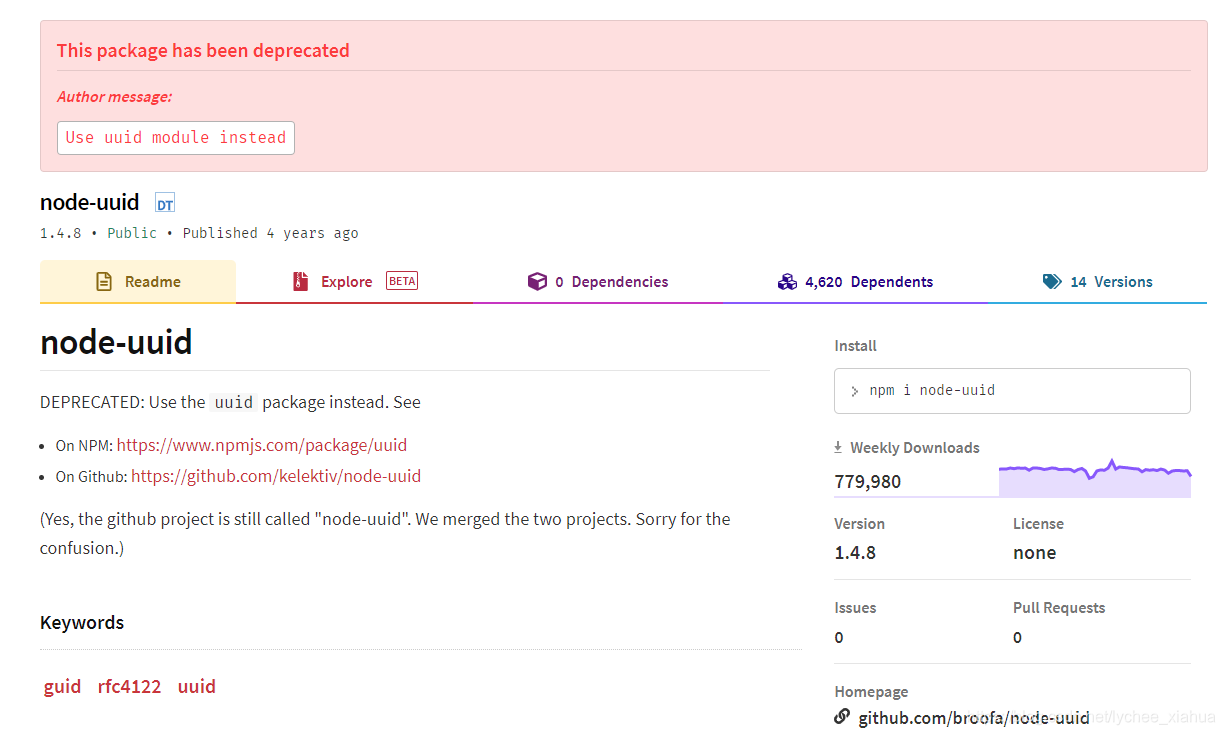The width and height of the screenshot is (1225, 735).
Task: Click 'This package has been deprecated' heading
Action: 203,50
